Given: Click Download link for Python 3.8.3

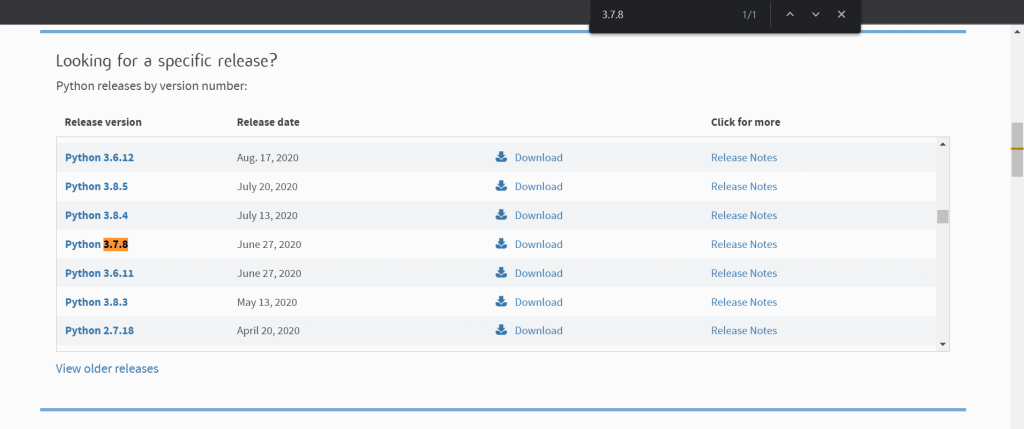Looking at the screenshot, I should (x=539, y=302).
